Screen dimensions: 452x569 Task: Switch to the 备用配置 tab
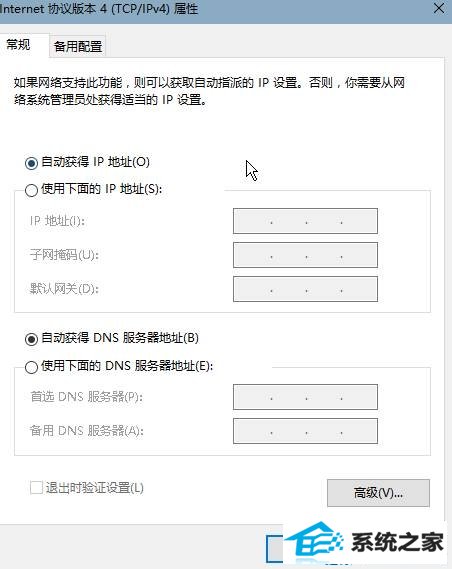tap(78, 46)
